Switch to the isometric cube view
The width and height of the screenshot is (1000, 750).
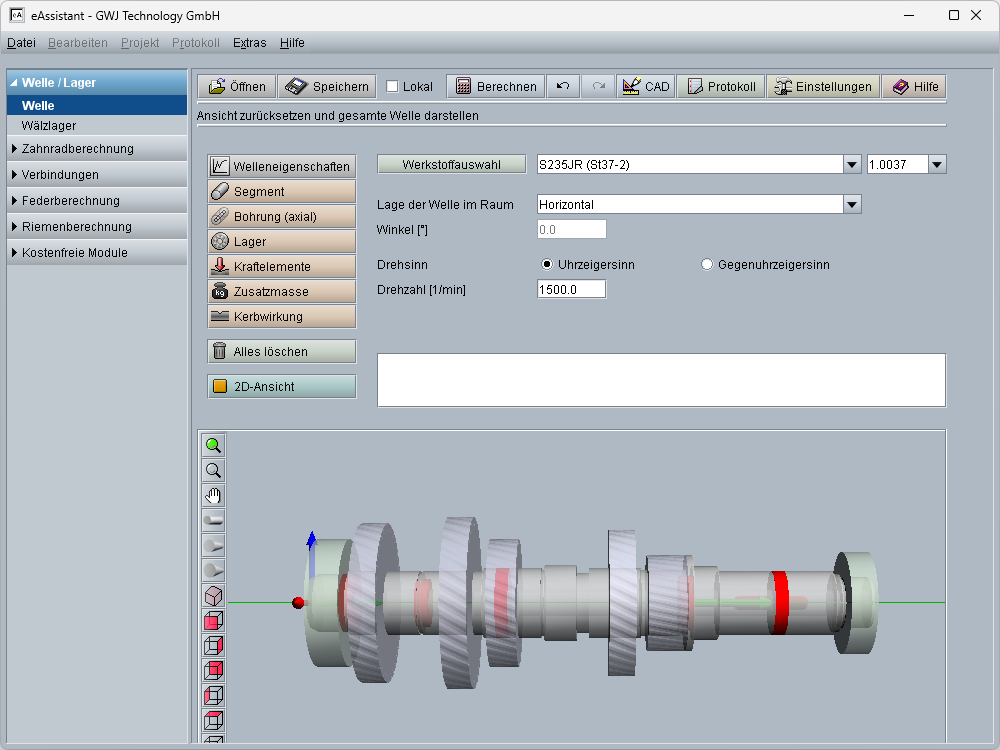click(213, 596)
